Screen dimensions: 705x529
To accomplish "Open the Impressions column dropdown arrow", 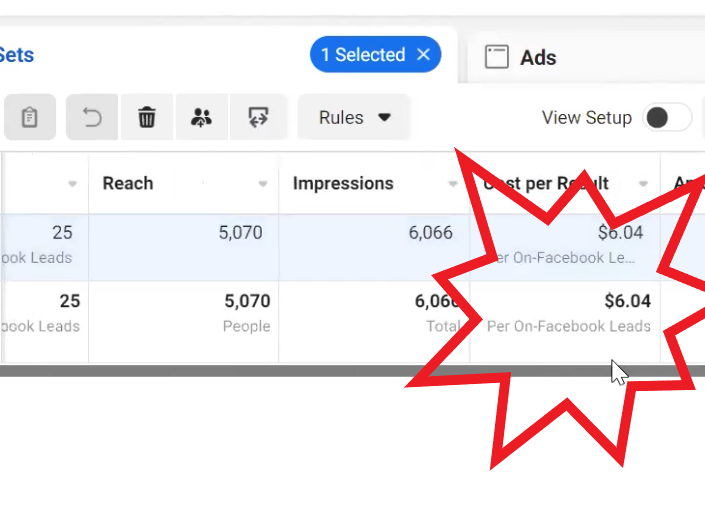I will pyautogui.click(x=453, y=184).
